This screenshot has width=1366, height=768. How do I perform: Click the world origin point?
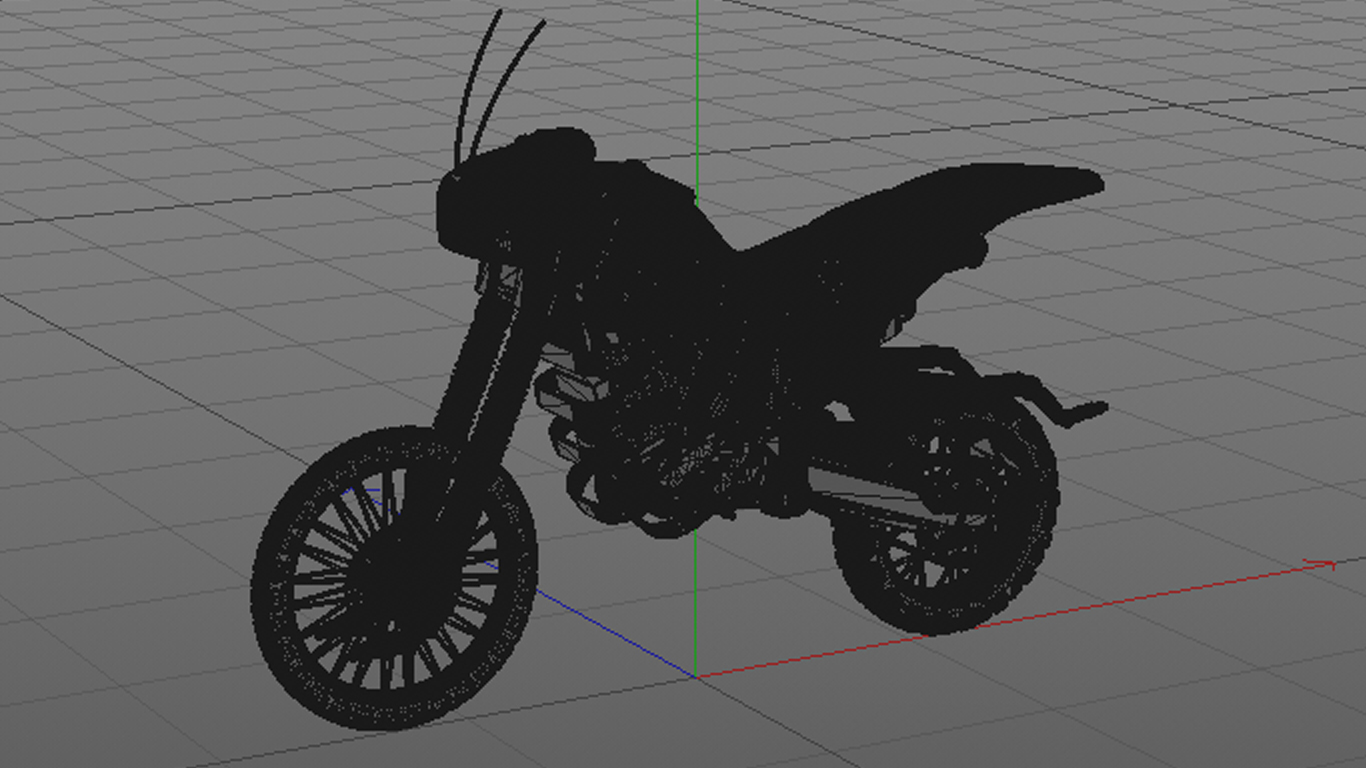tap(697, 675)
